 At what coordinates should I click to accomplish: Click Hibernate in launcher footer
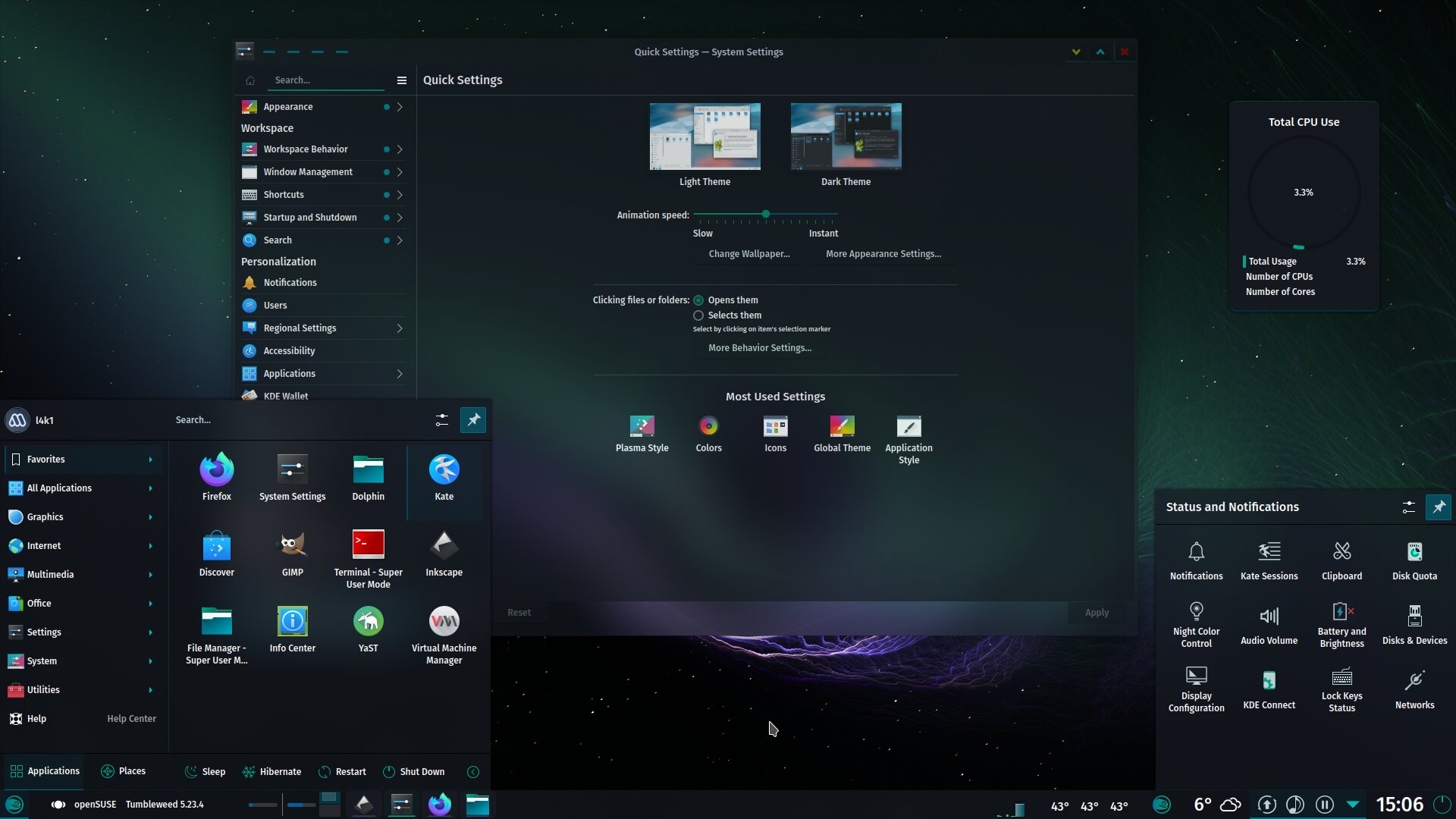[x=271, y=772]
